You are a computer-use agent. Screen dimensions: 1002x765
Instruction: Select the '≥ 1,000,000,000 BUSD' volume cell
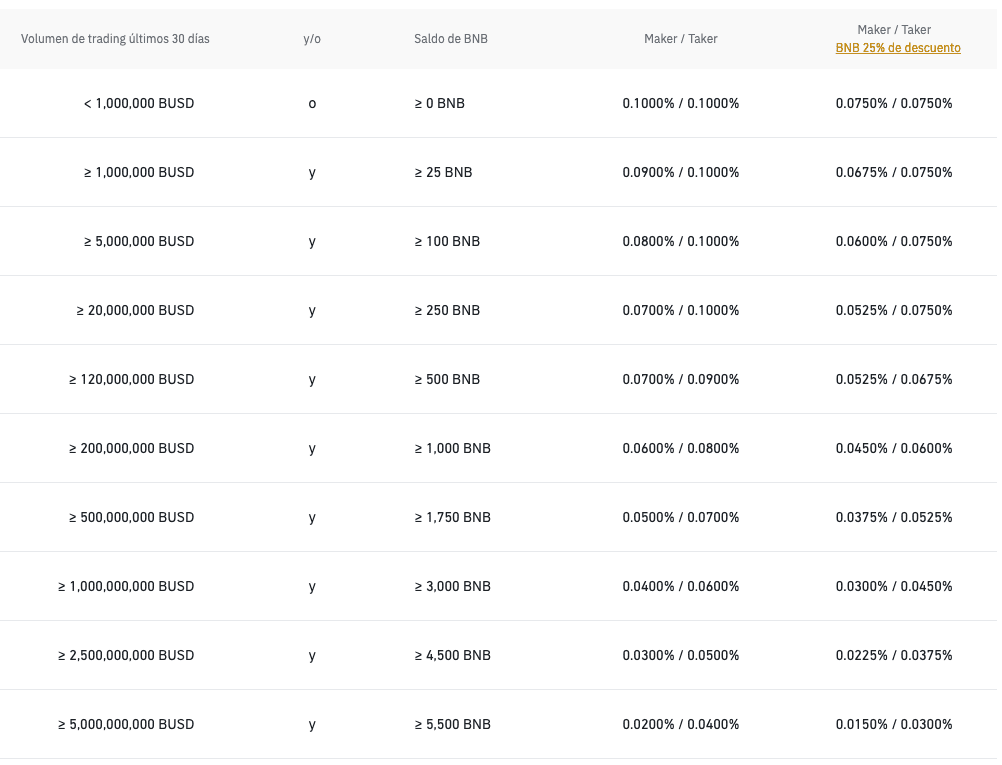126,587
